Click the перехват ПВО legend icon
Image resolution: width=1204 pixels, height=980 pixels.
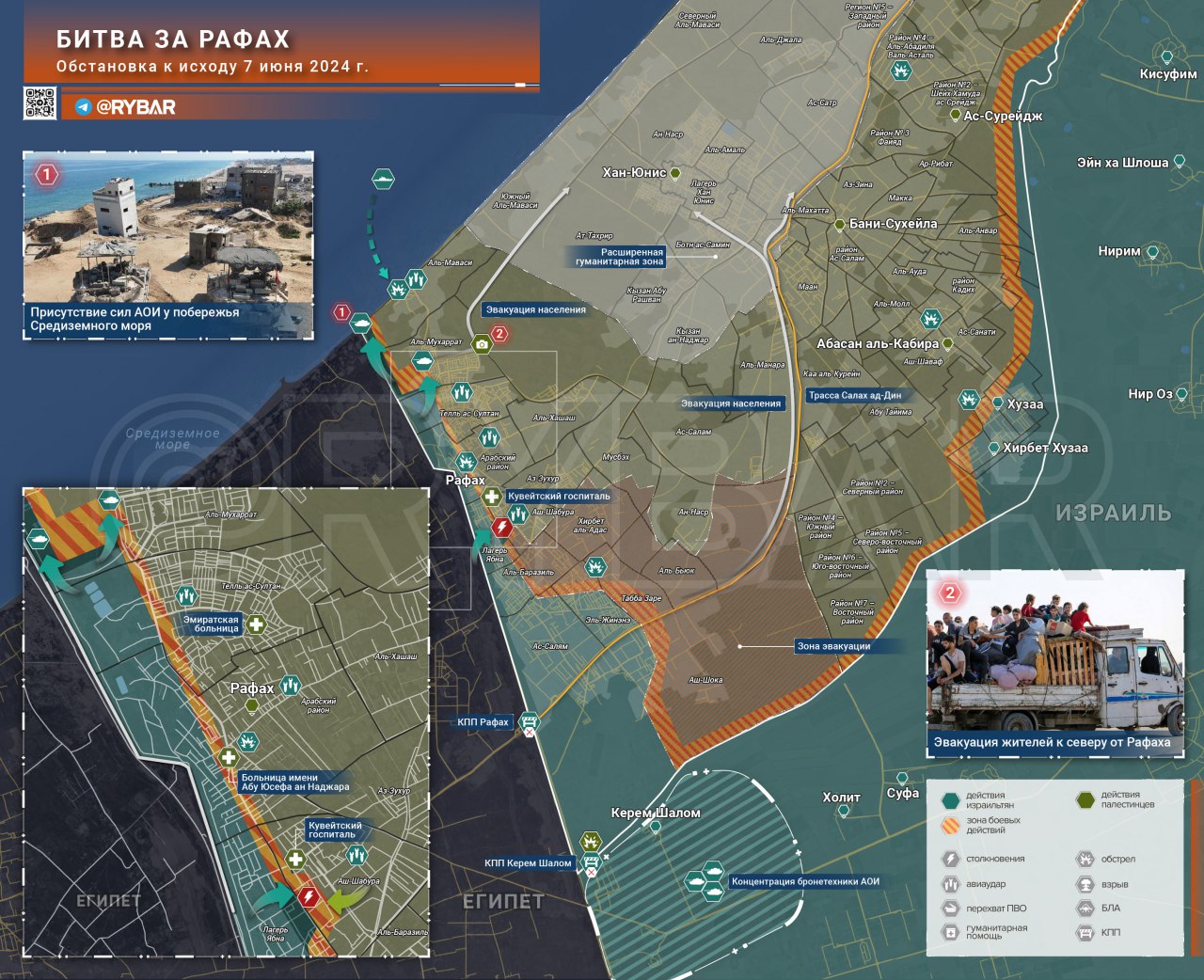950,909
